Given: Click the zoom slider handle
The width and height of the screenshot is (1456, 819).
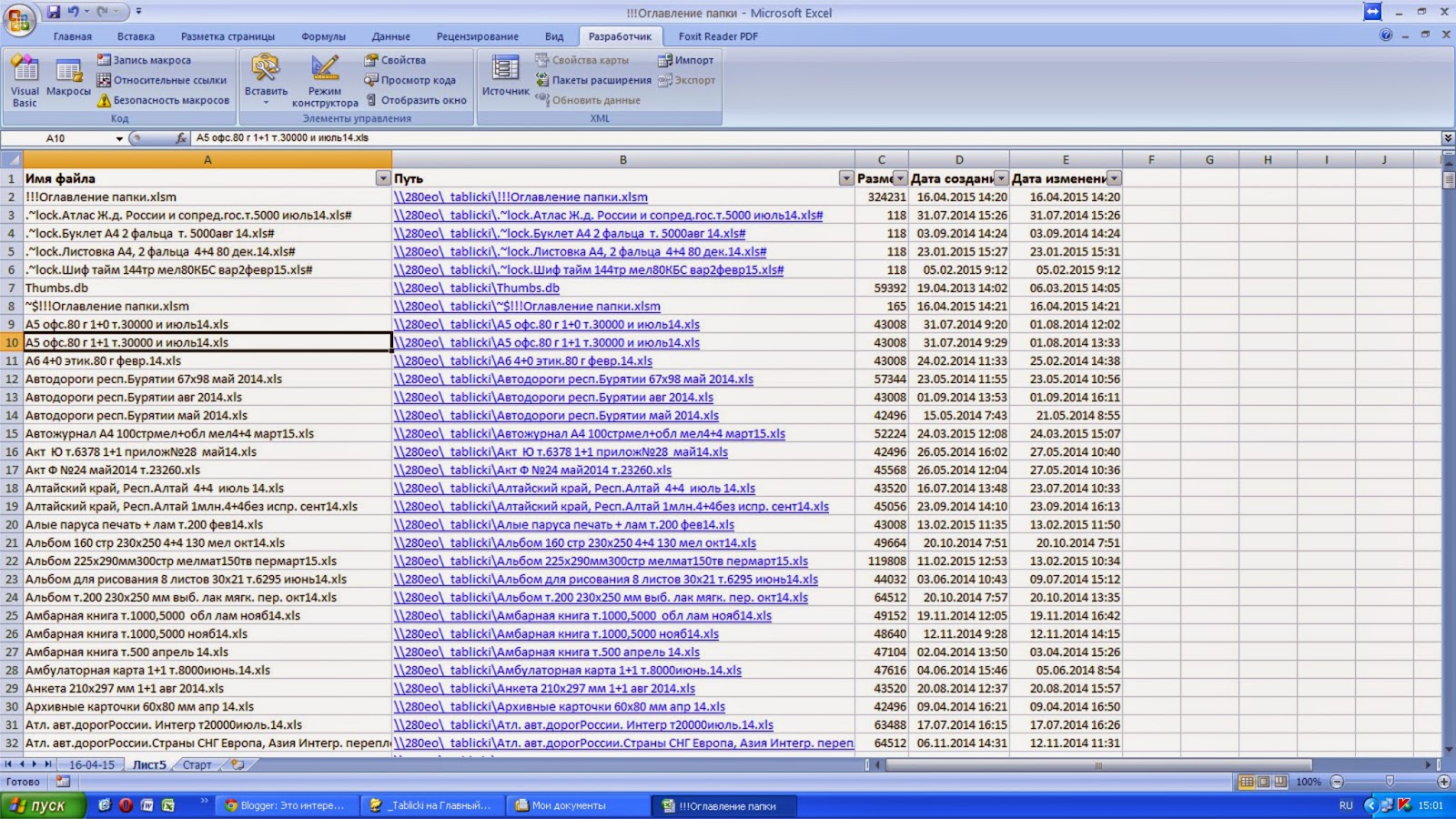Looking at the screenshot, I should pos(1390,782).
